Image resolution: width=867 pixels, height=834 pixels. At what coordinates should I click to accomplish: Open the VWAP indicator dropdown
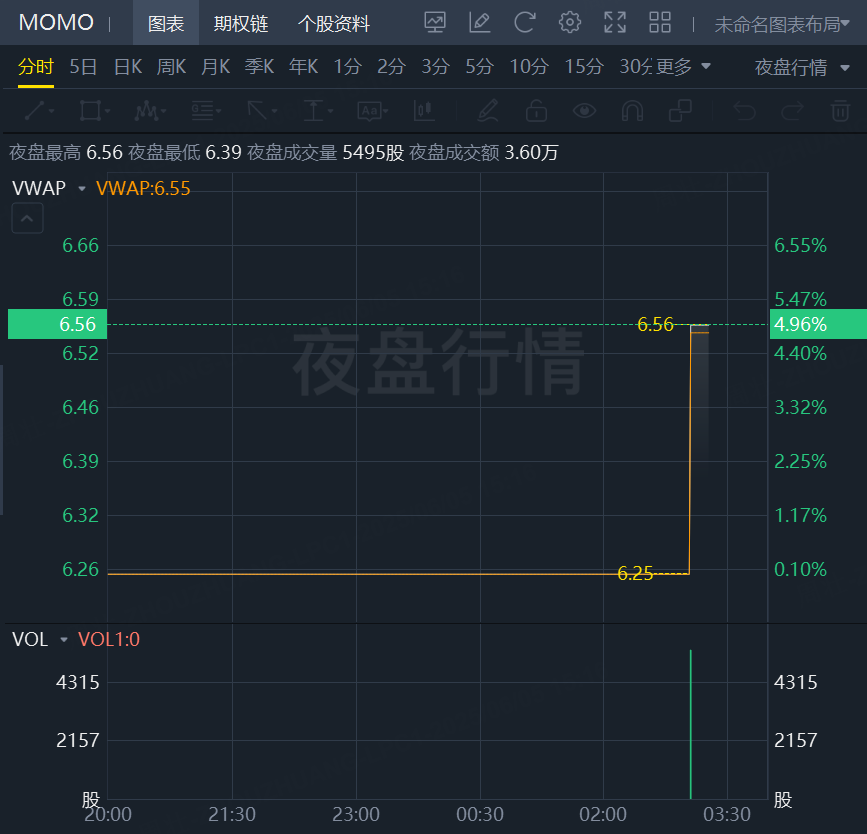click(x=82, y=189)
